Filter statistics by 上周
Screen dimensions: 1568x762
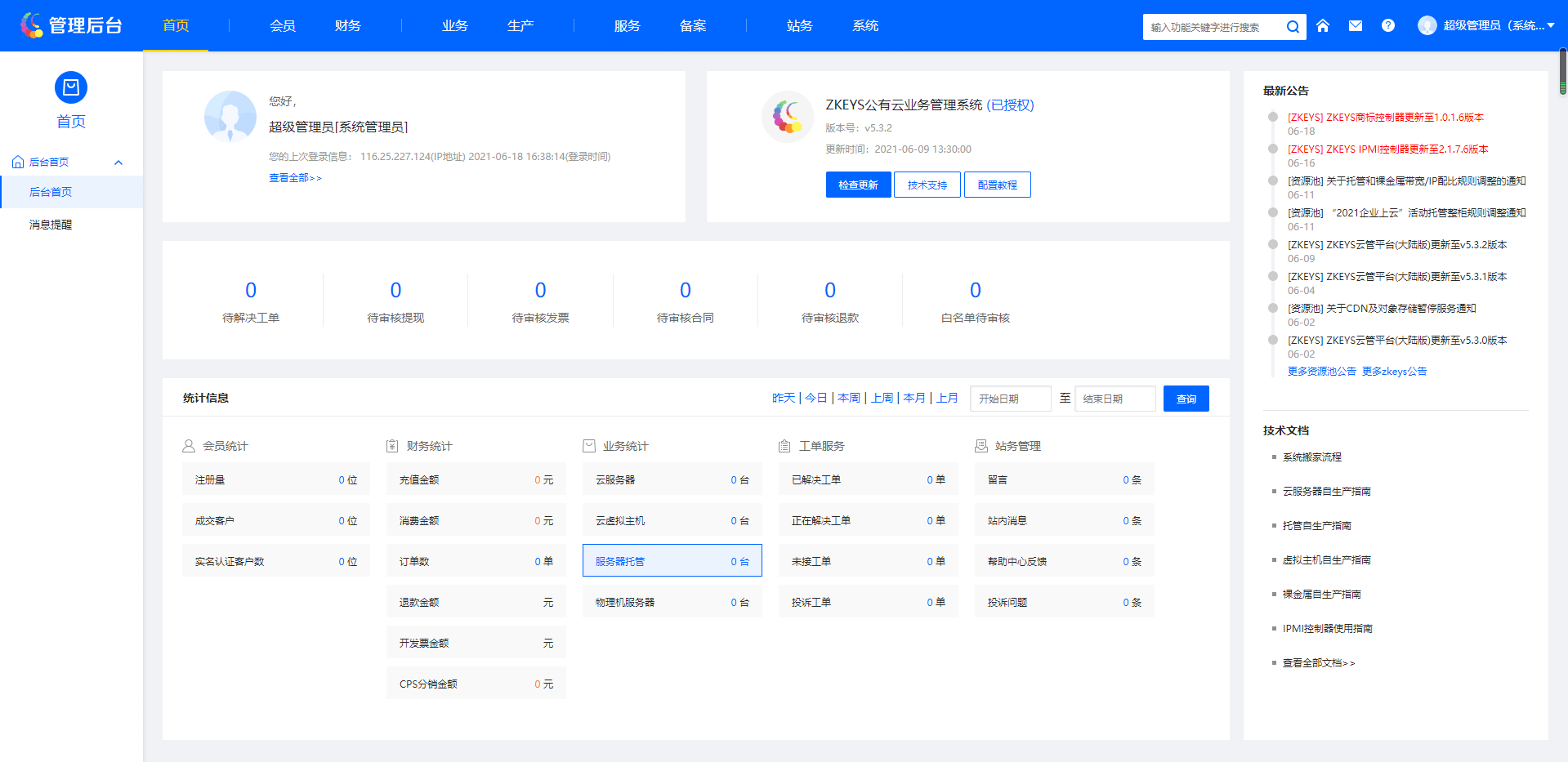pos(882,398)
